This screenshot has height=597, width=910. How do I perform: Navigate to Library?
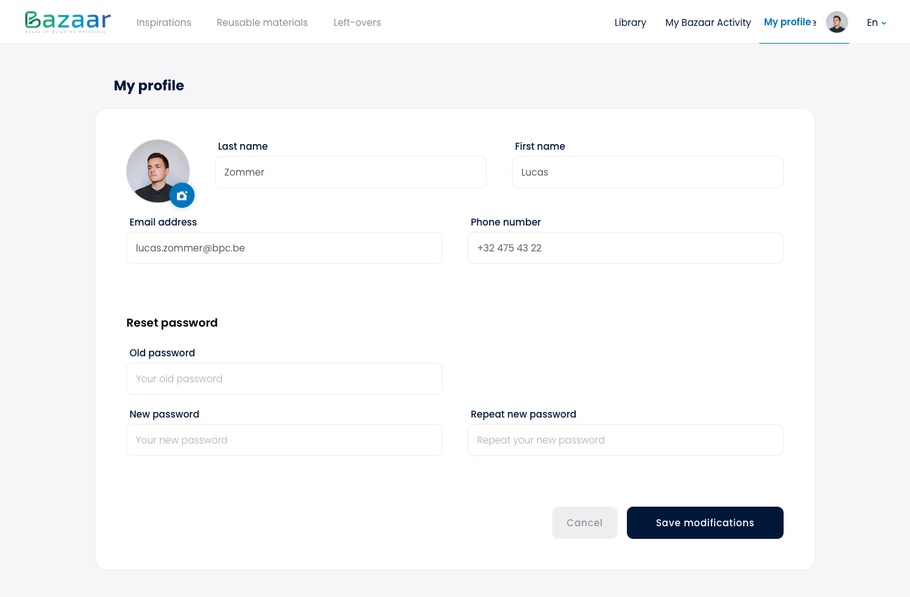coord(630,22)
